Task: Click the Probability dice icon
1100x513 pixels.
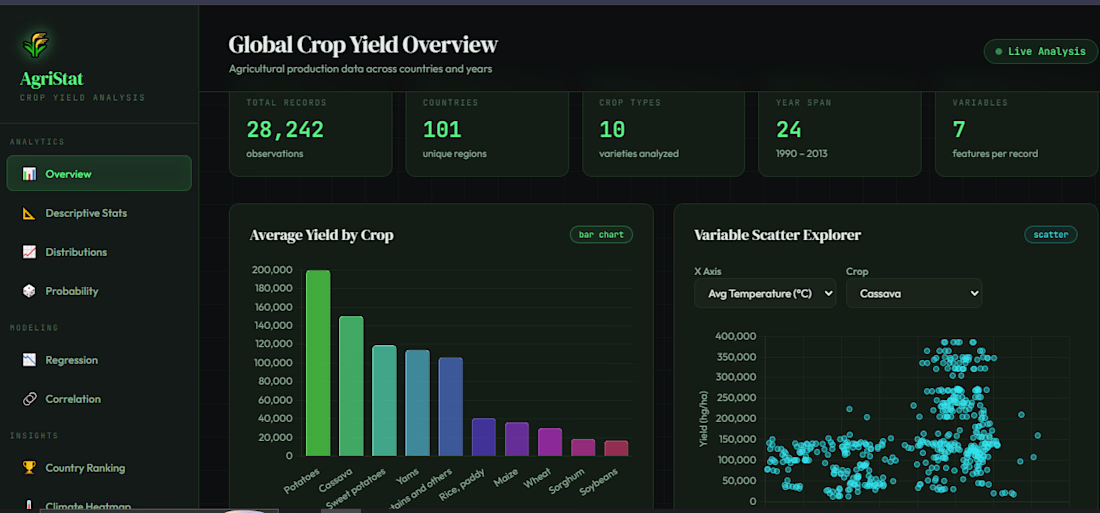Action: pyautogui.click(x=29, y=291)
